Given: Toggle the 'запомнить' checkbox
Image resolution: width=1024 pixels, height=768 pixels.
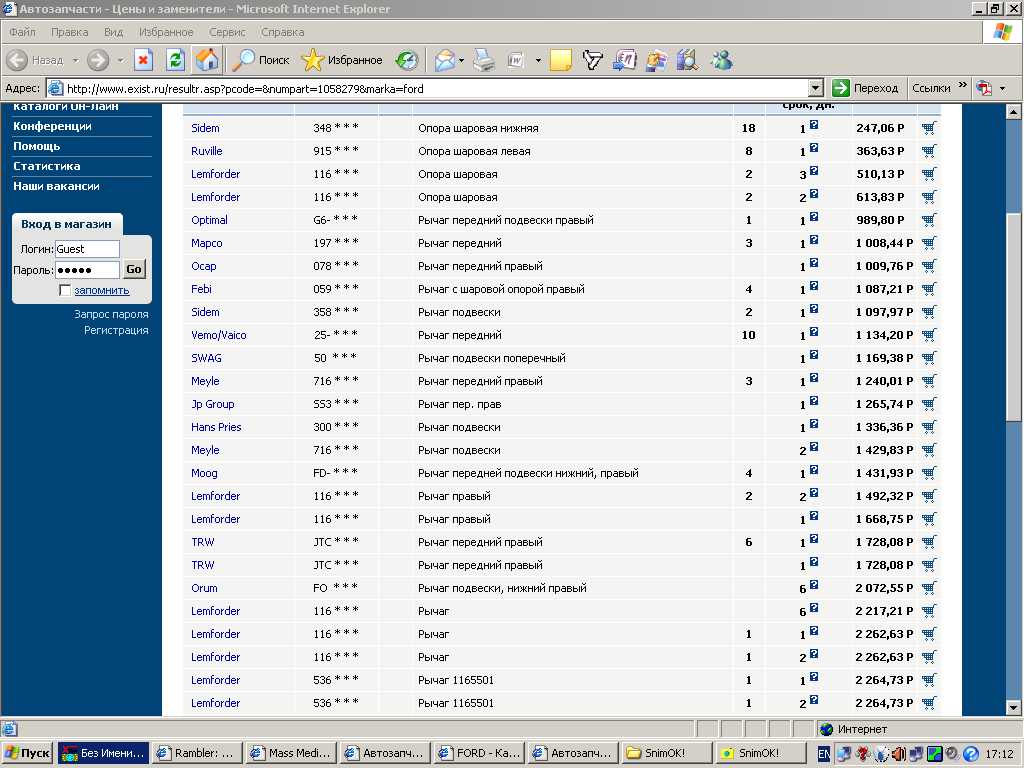Looking at the screenshot, I should [x=65, y=290].
